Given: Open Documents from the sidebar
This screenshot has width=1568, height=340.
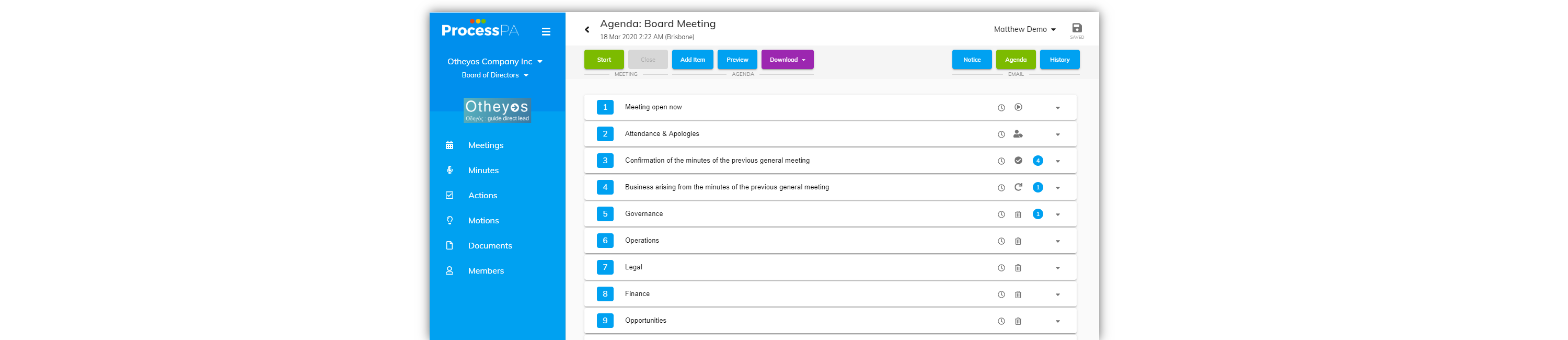Looking at the screenshot, I should pyautogui.click(x=489, y=245).
